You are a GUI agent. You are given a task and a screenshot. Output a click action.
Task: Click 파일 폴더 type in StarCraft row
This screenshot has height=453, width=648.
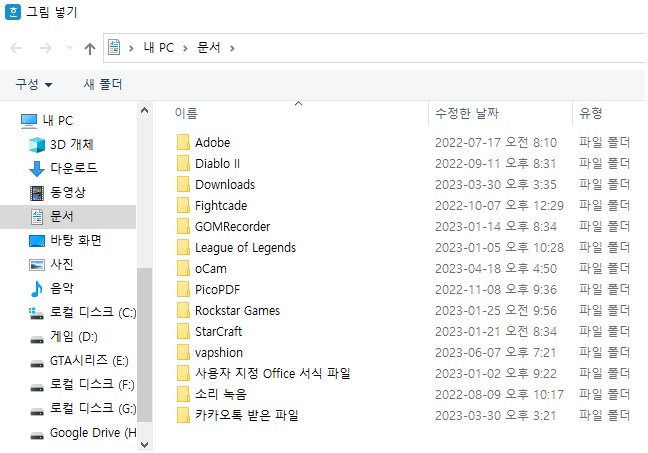pos(604,332)
